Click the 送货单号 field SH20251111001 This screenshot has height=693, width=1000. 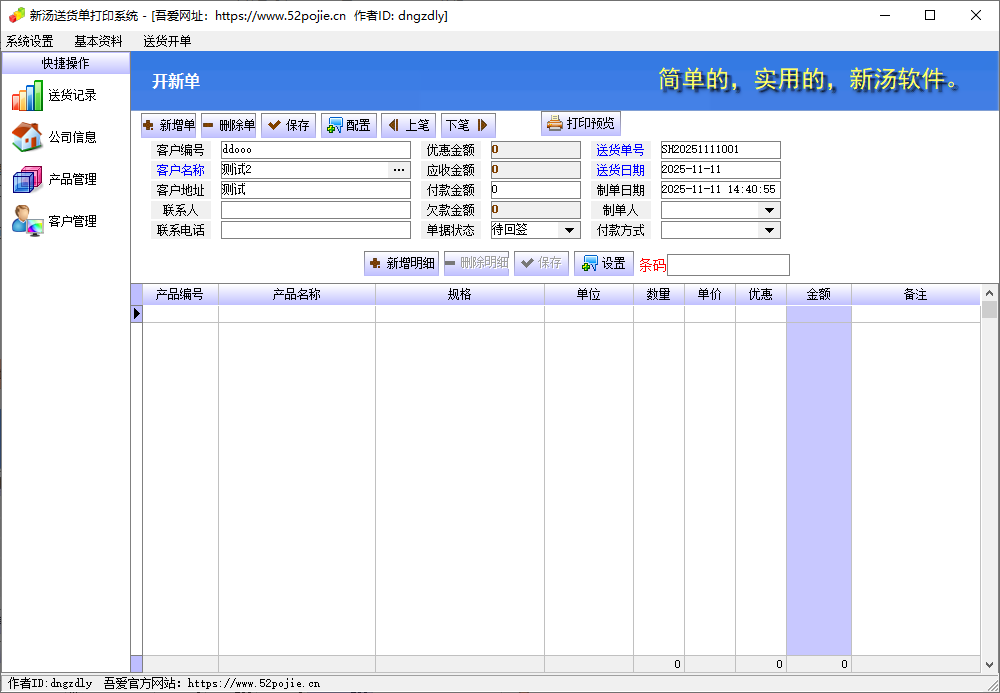(721, 150)
